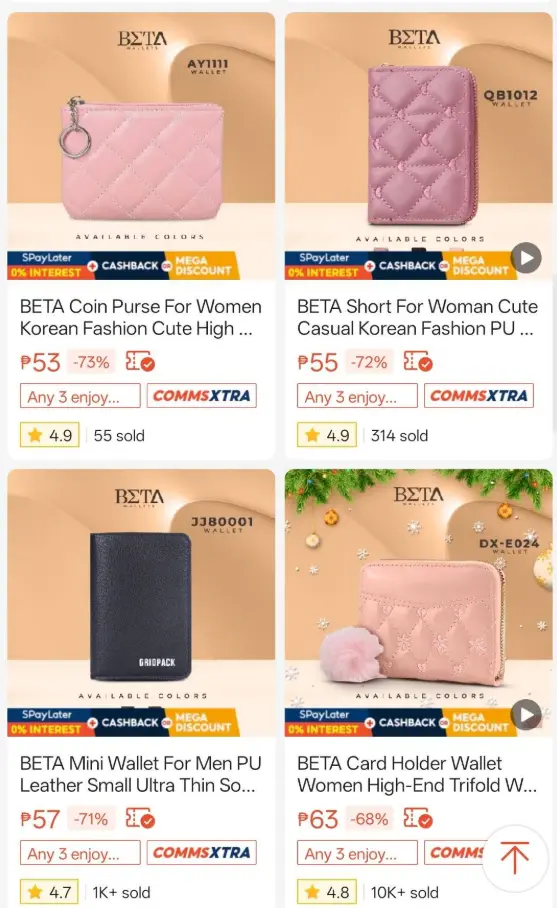The height and width of the screenshot is (908, 557).
Task: Tap voucher icon beside ₱63 price
Action: (x=418, y=819)
